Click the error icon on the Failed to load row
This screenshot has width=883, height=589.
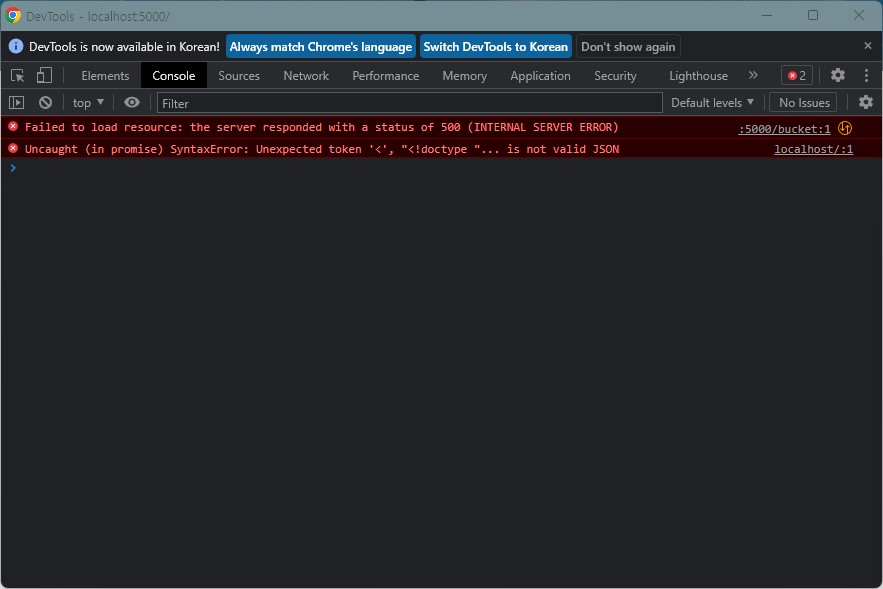13,127
